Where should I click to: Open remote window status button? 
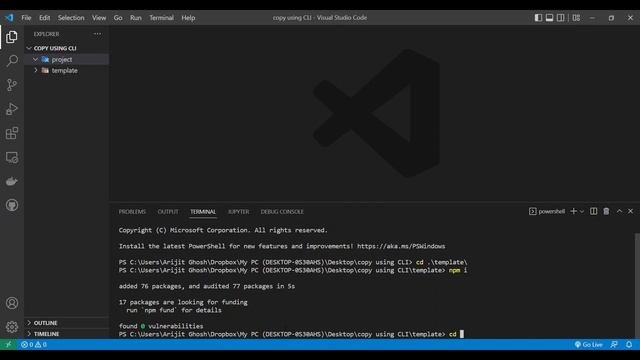8,344
